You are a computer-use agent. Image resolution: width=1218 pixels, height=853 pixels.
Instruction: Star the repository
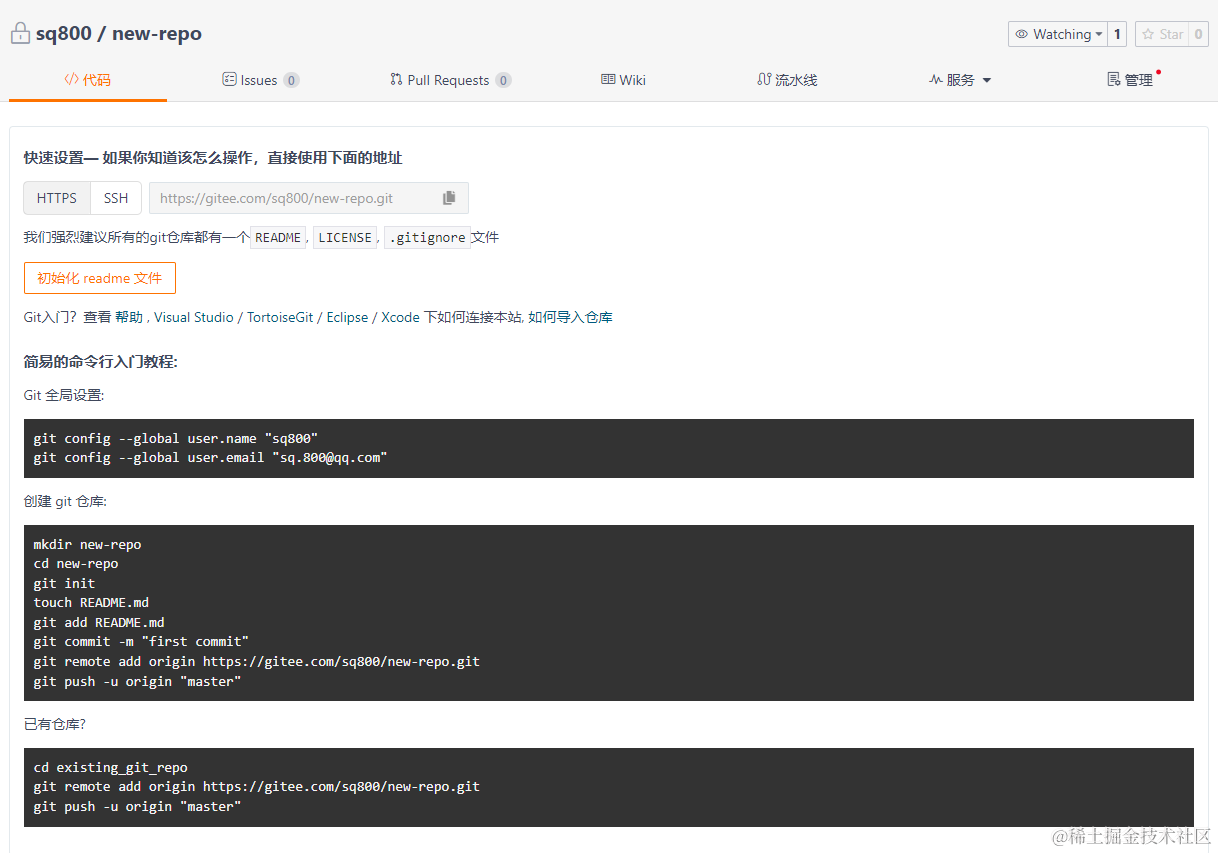click(x=1162, y=34)
